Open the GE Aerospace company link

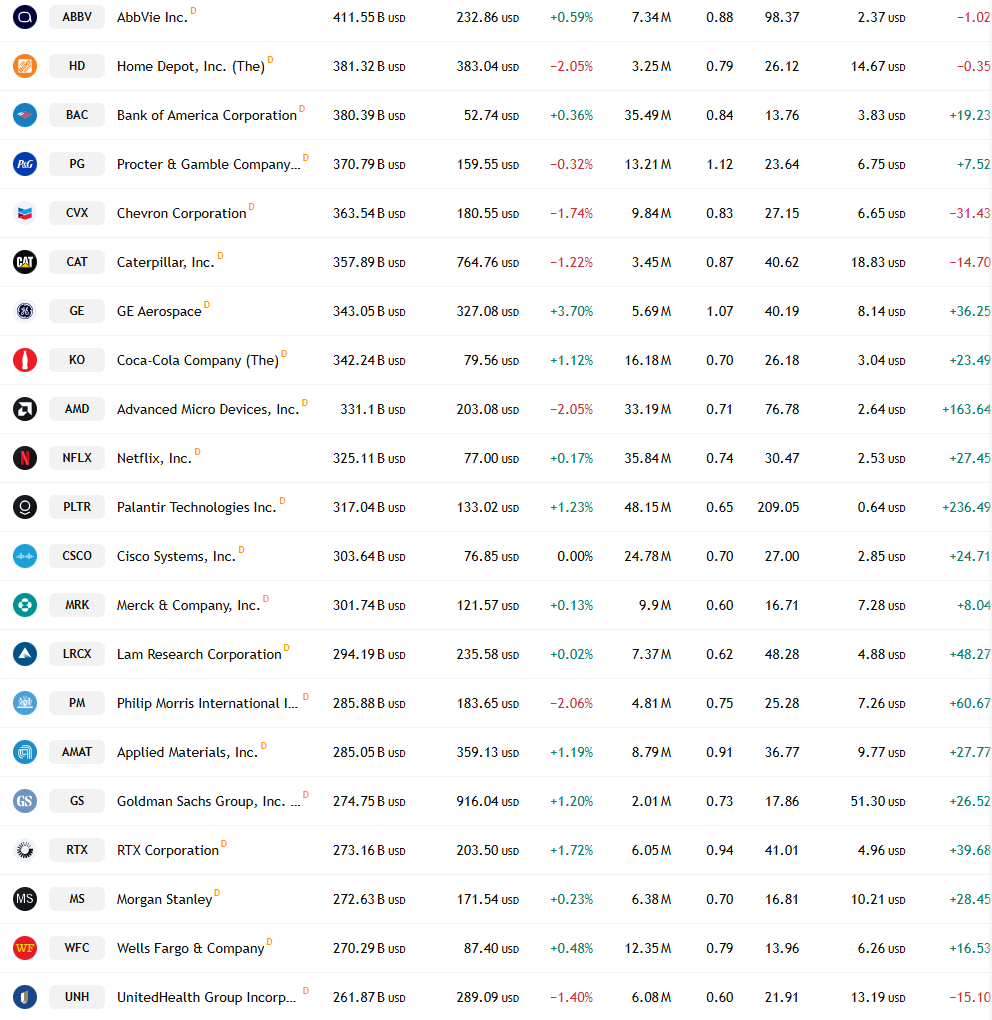pyautogui.click(x=159, y=312)
